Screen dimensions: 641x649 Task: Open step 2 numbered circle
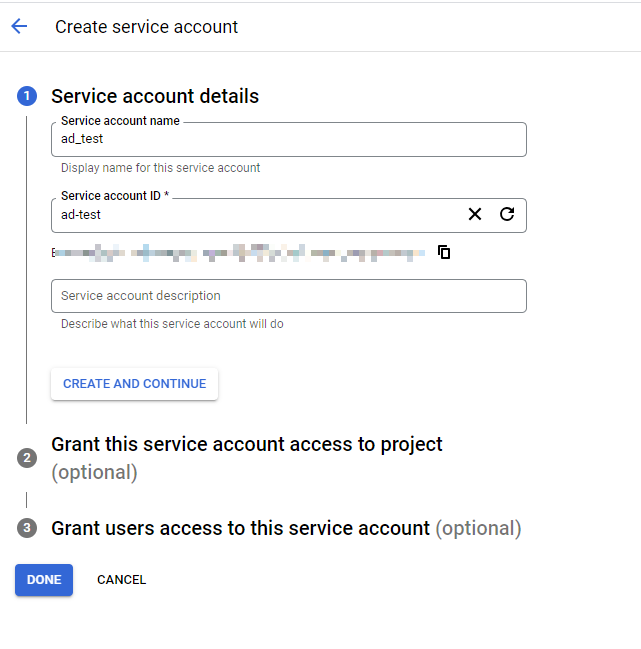tap(27, 458)
